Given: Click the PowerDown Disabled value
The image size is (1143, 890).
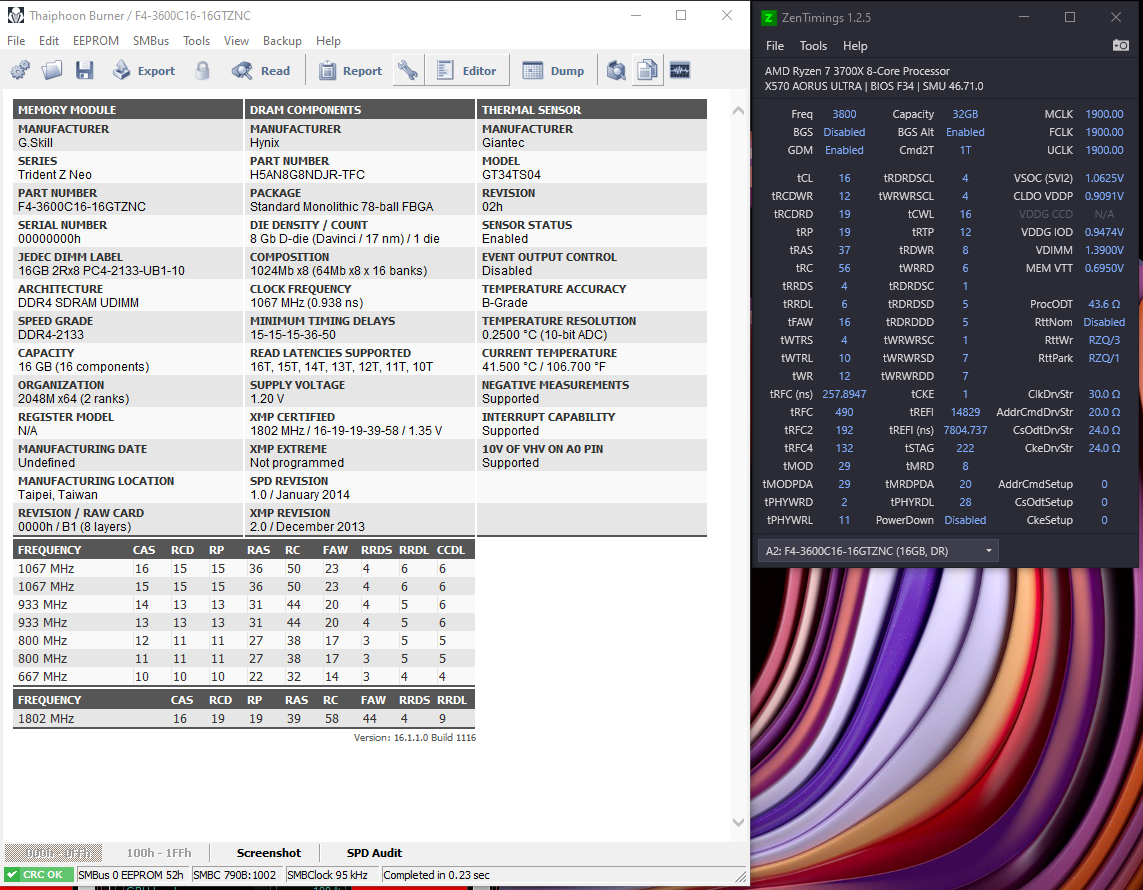Looking at the screenshot, I should pos(965,520).
